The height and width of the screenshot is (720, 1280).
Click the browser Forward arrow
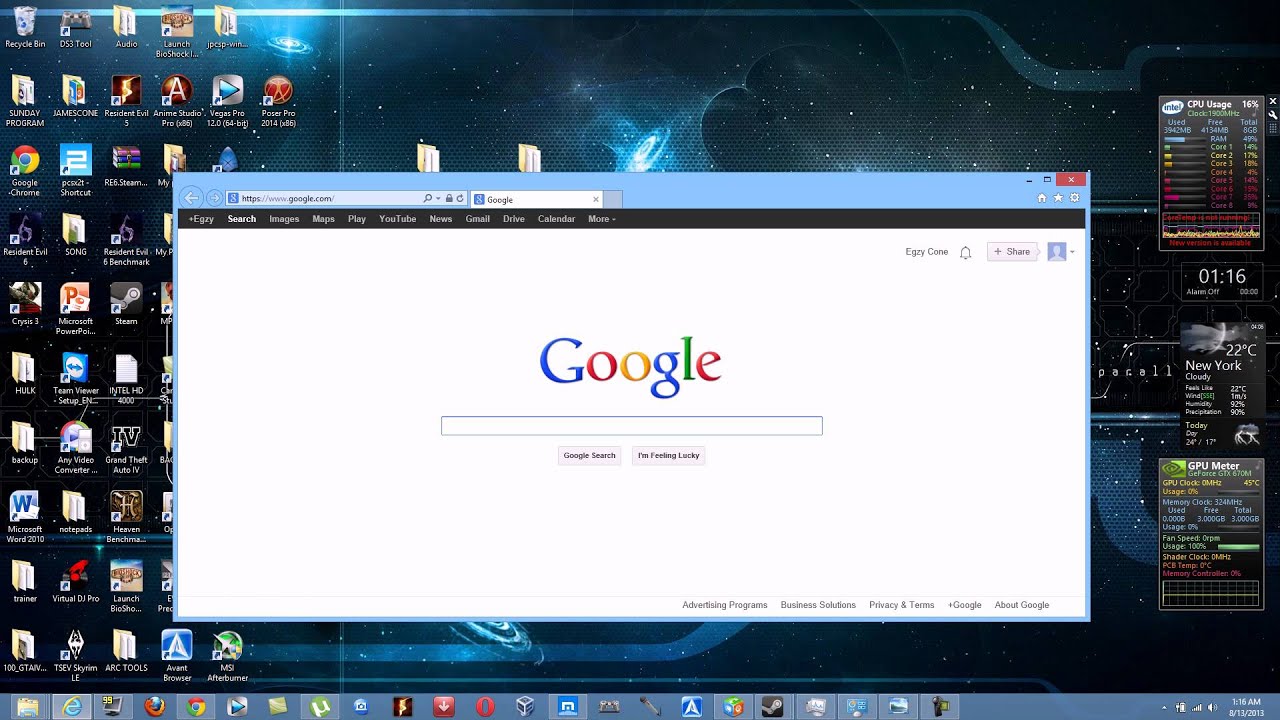214,198
